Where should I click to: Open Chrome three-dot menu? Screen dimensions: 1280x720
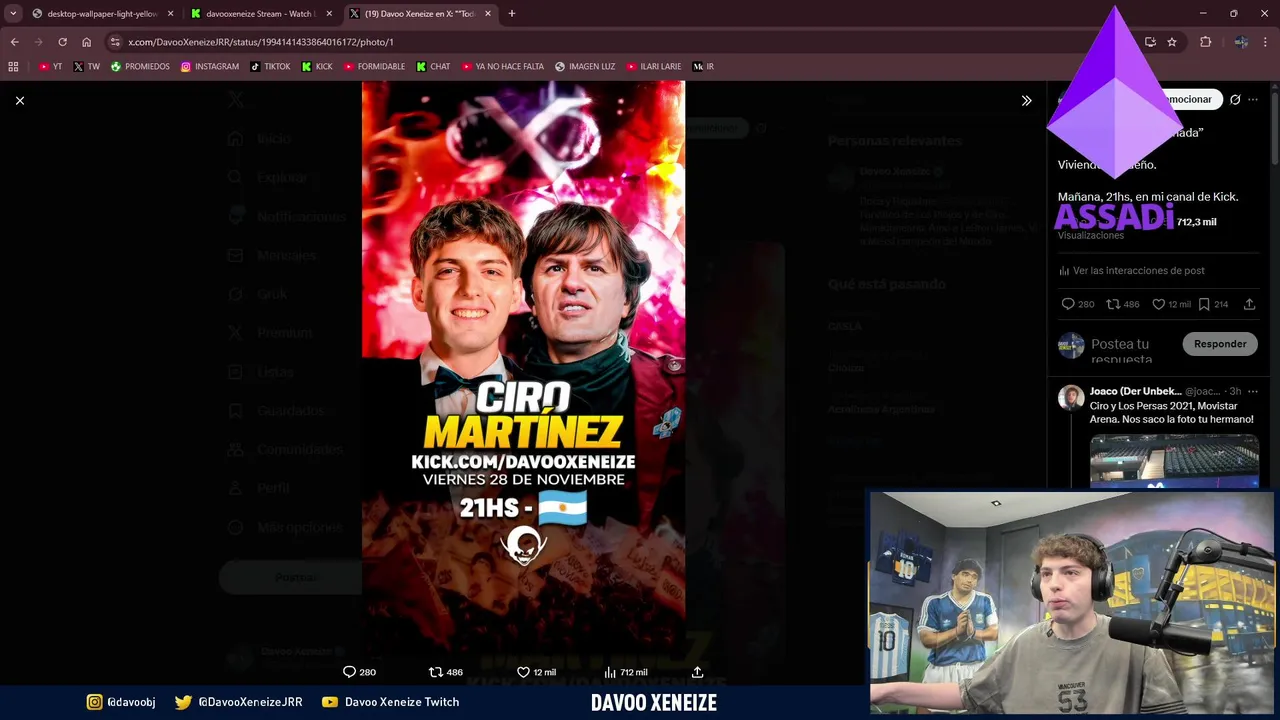pos(1266,42)
